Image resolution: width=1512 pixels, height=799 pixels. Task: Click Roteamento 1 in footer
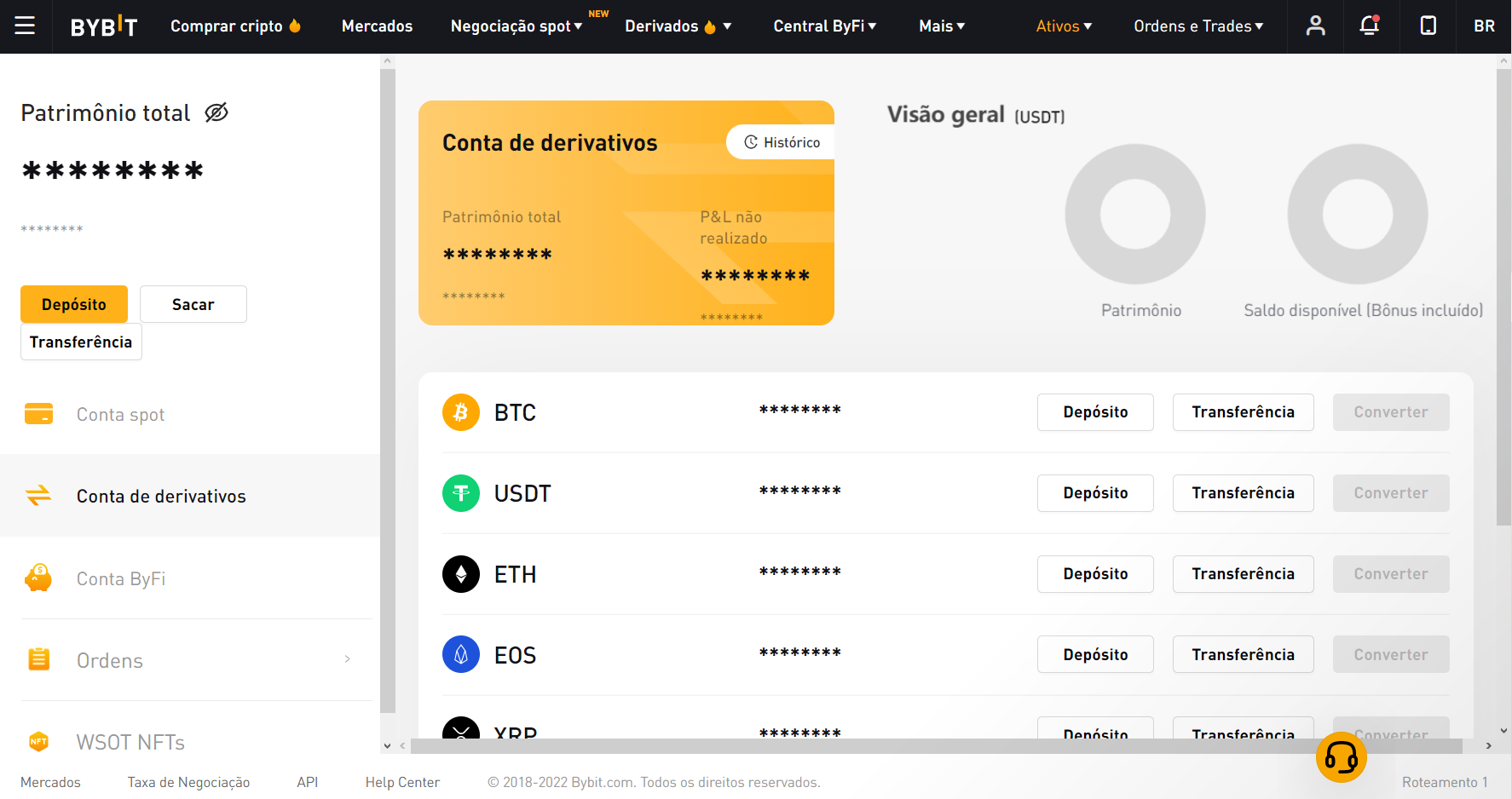[1445, 782]
